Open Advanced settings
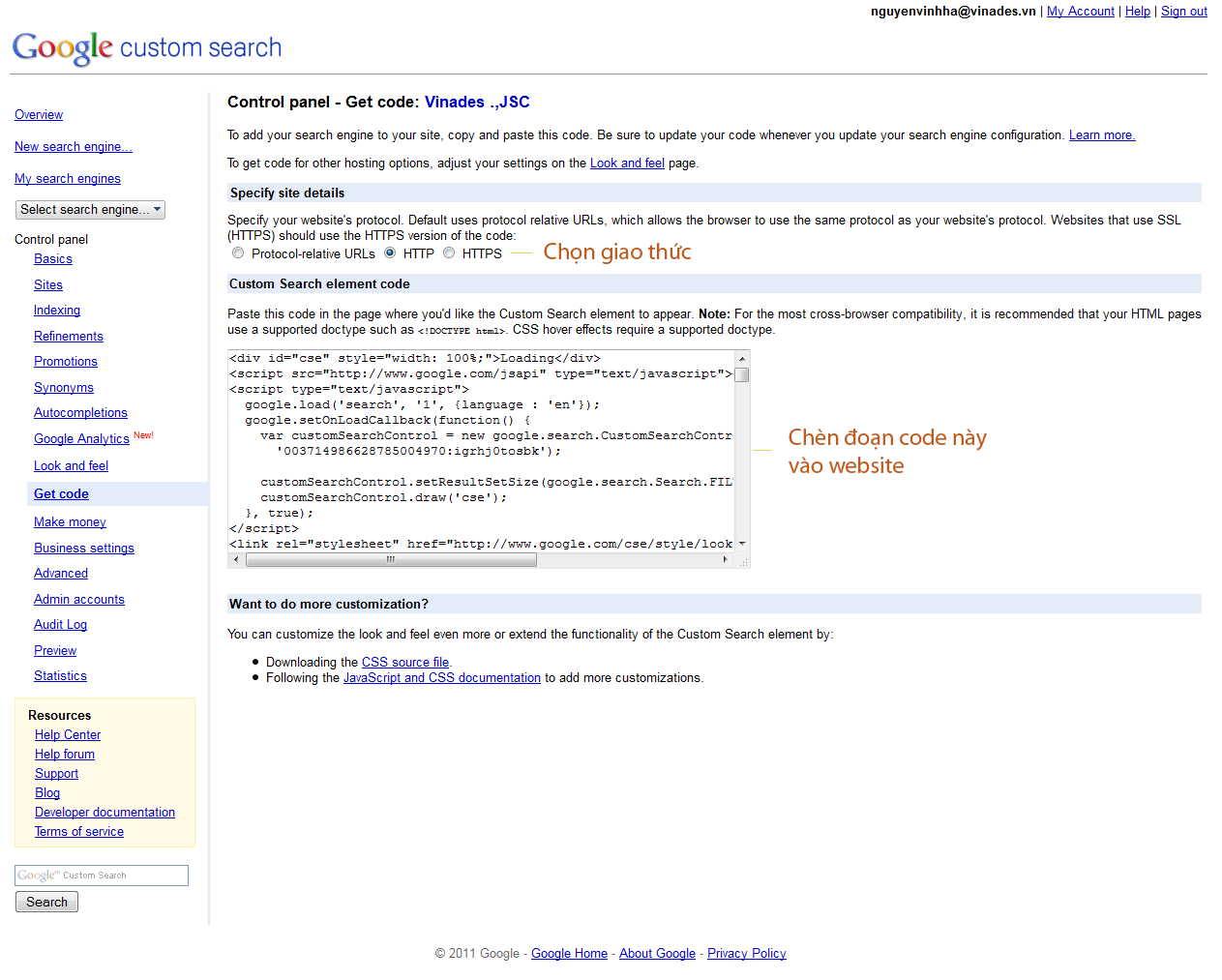Screen dimensions: 1222x980 [x=61, y=574]
